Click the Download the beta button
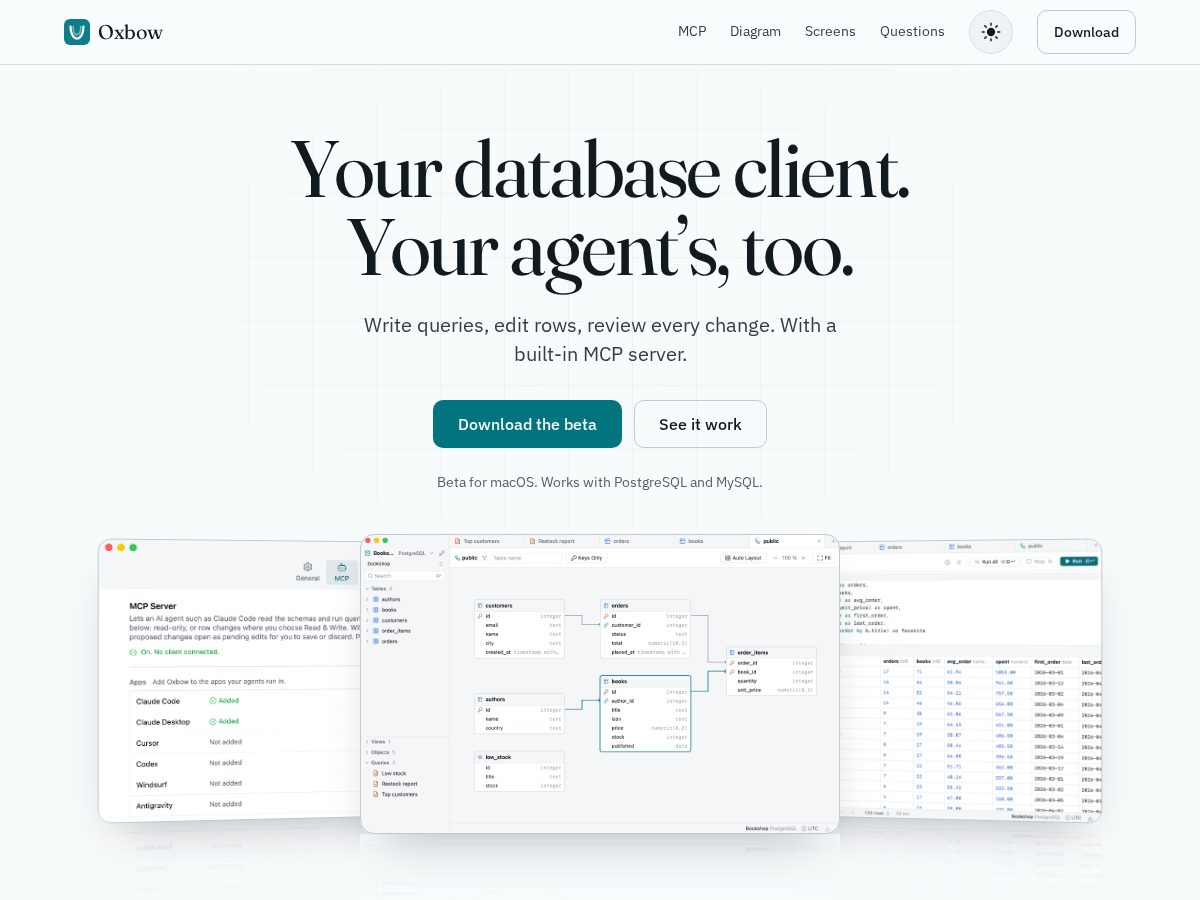This screenshot has width=1200, height=900. (527, 424)
